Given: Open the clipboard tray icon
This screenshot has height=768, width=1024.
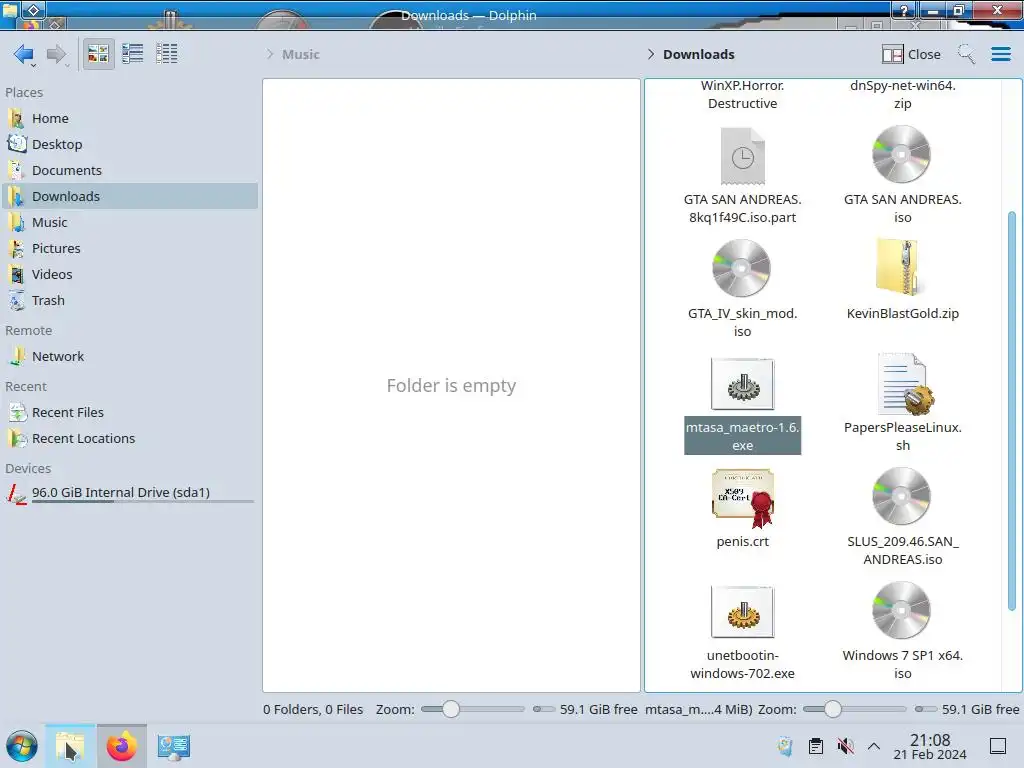Looking at the screenshot, I should (816, 746).
